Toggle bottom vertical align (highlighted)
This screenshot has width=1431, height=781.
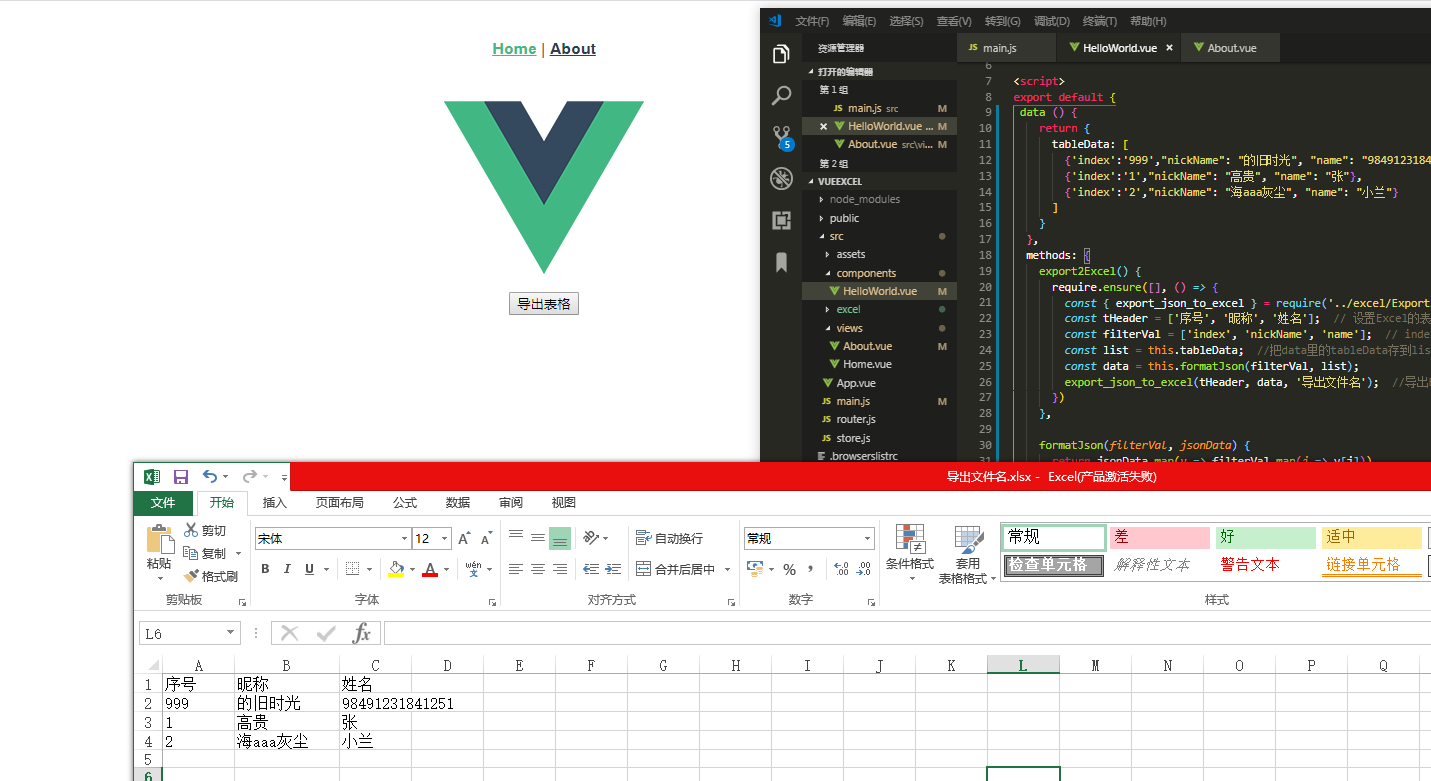tap(560, 538)
